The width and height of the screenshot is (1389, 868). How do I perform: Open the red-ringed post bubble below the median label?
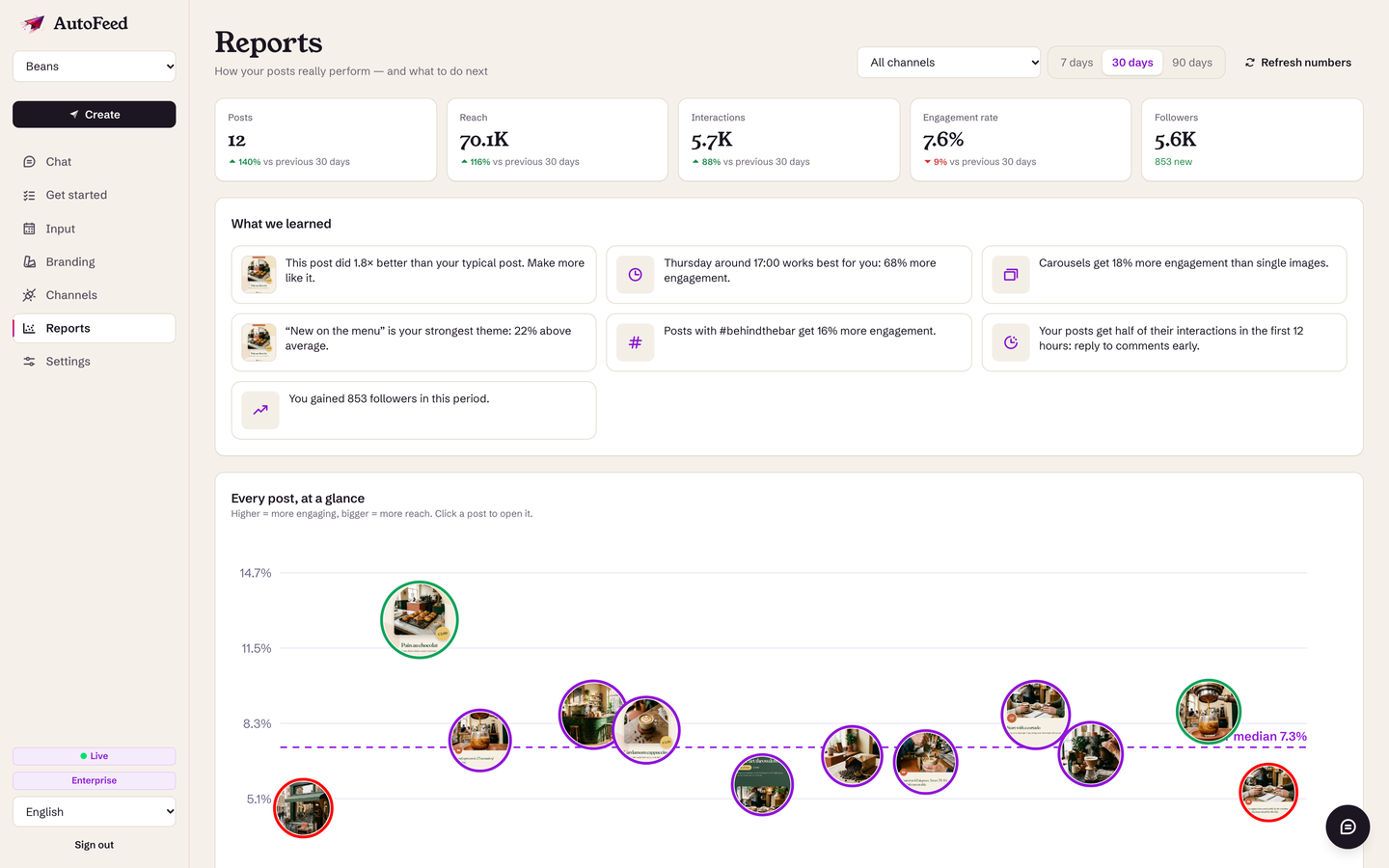(1268, 793)
